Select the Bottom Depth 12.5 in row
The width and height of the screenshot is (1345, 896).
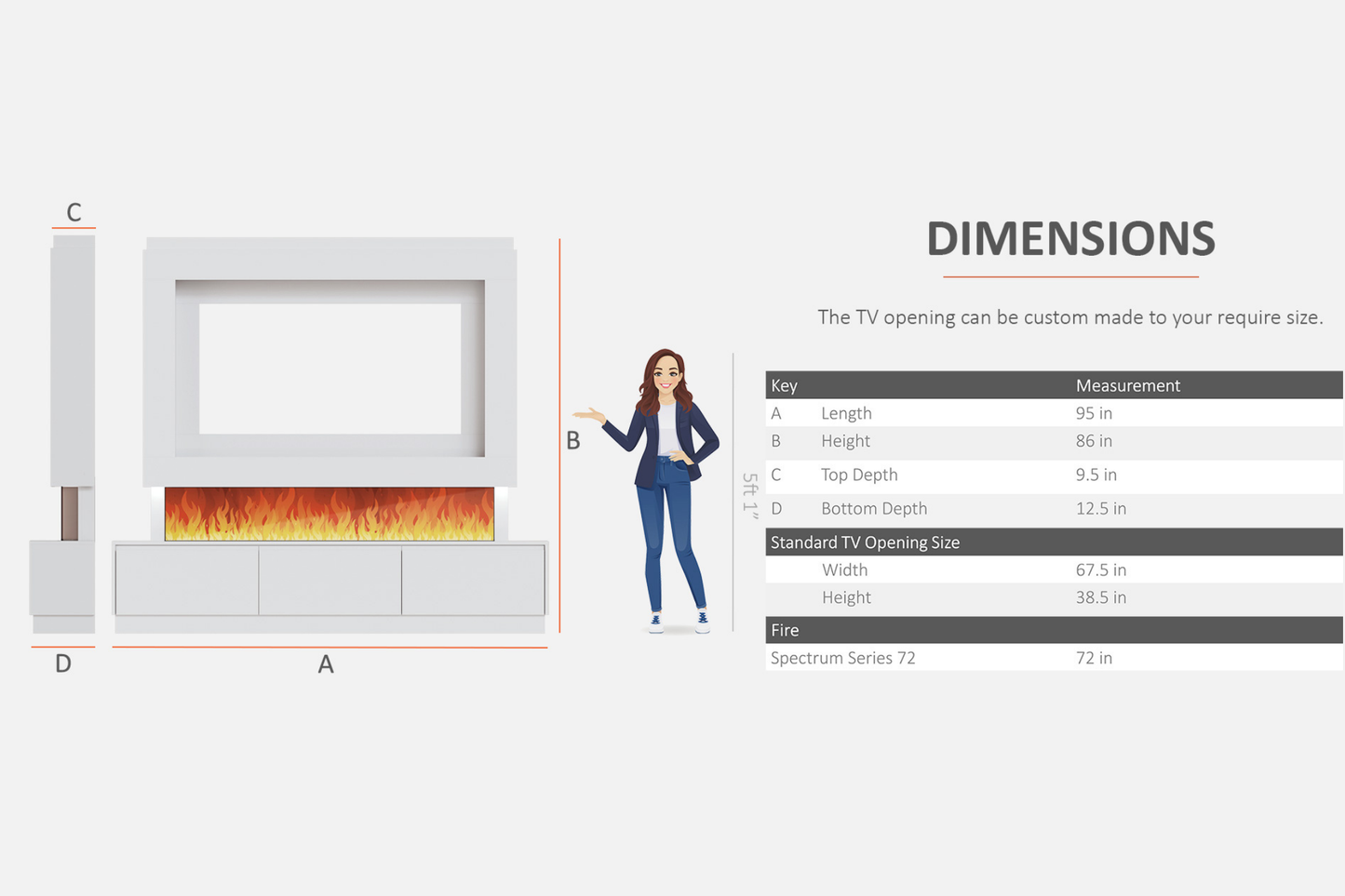coord(1054,509)
